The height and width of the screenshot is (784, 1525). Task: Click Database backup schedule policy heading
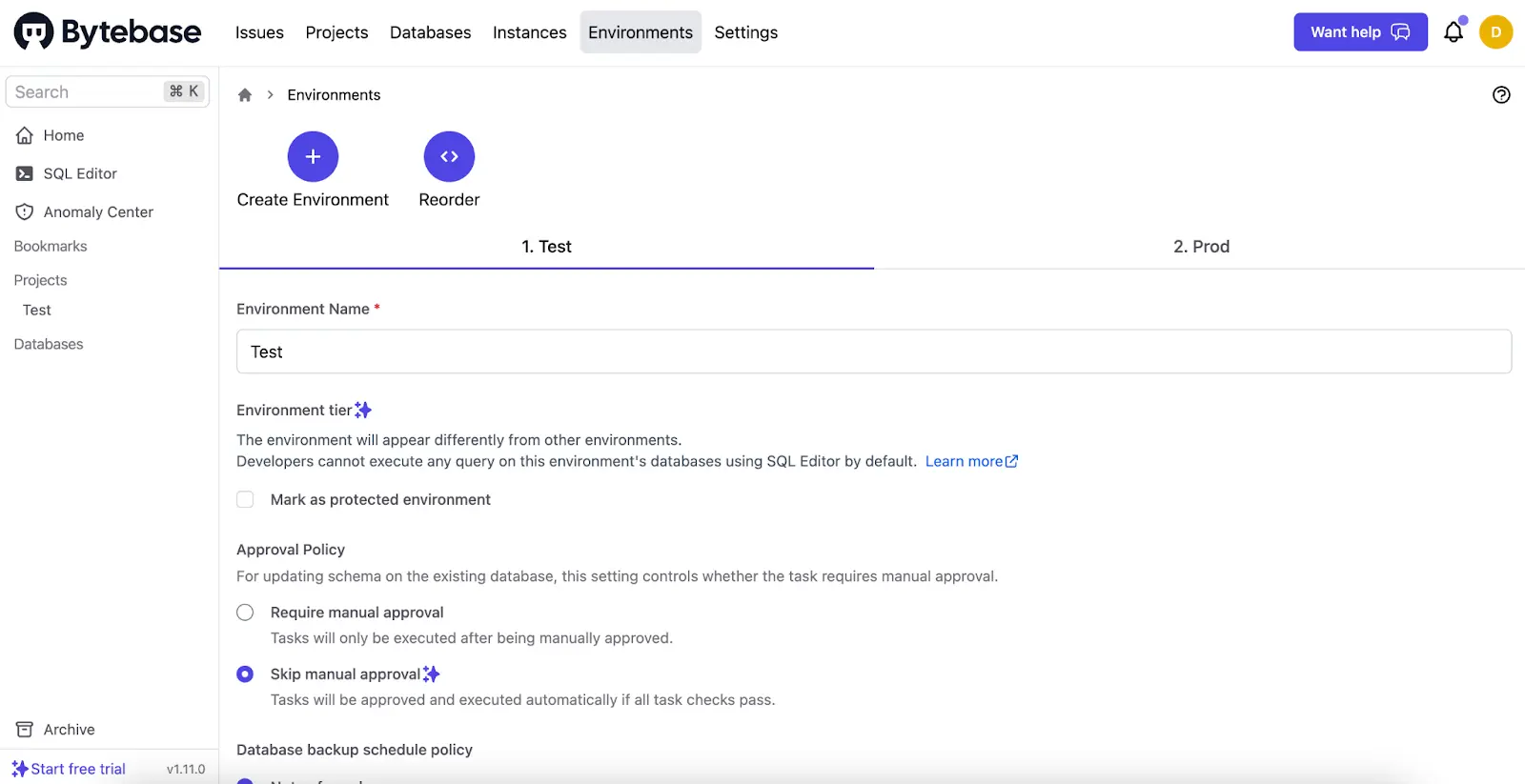point(355,750)
